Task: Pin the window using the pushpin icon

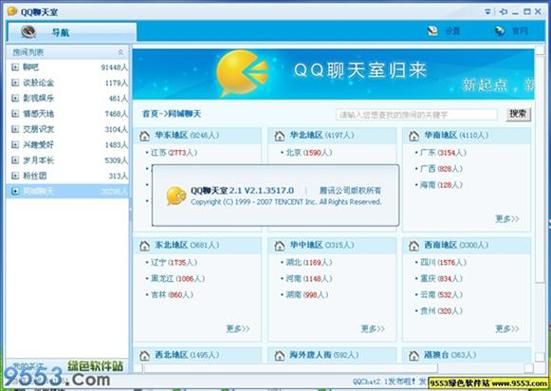Action: (x=503, y=12)
